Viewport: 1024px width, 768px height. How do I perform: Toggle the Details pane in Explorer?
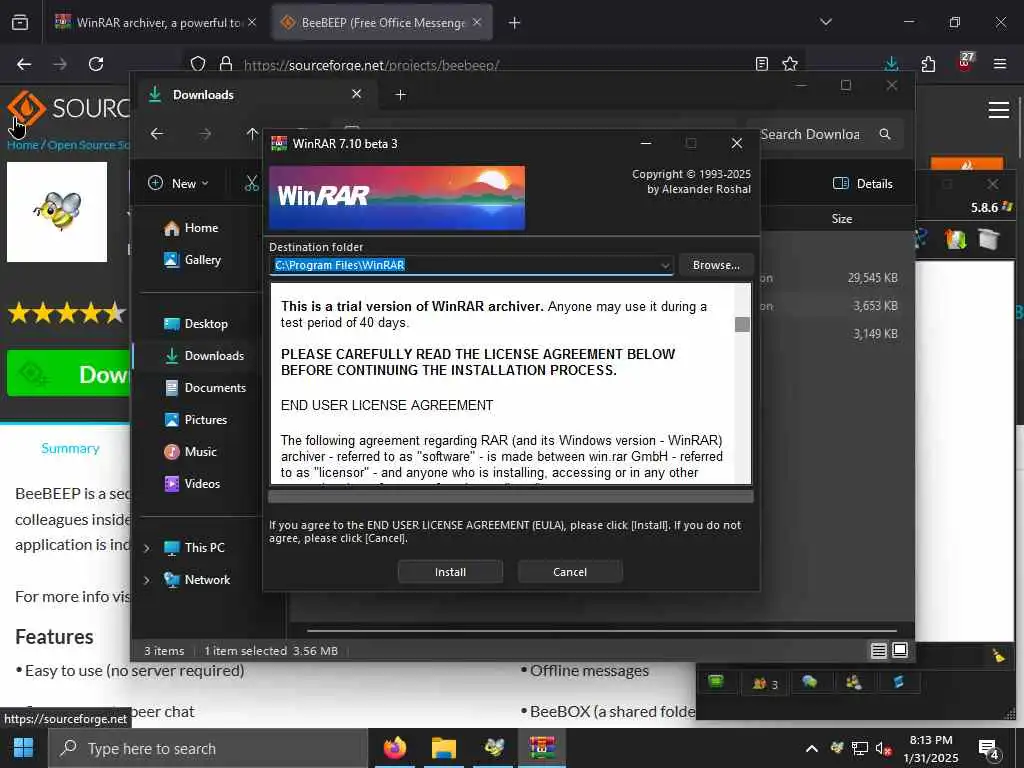pyautogui.click(x=863, y=184)
